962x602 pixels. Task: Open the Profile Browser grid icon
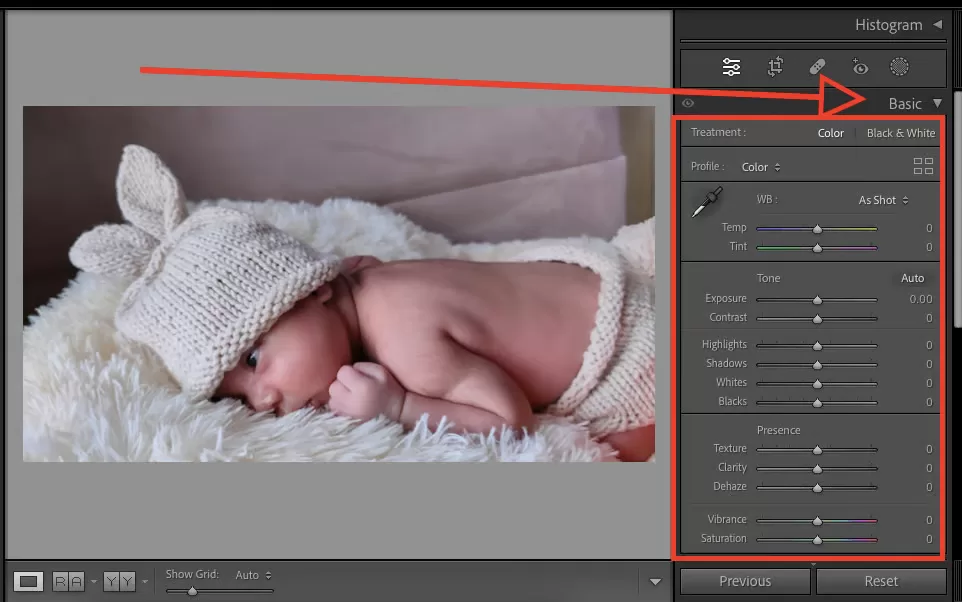click(x=923, y=166)
